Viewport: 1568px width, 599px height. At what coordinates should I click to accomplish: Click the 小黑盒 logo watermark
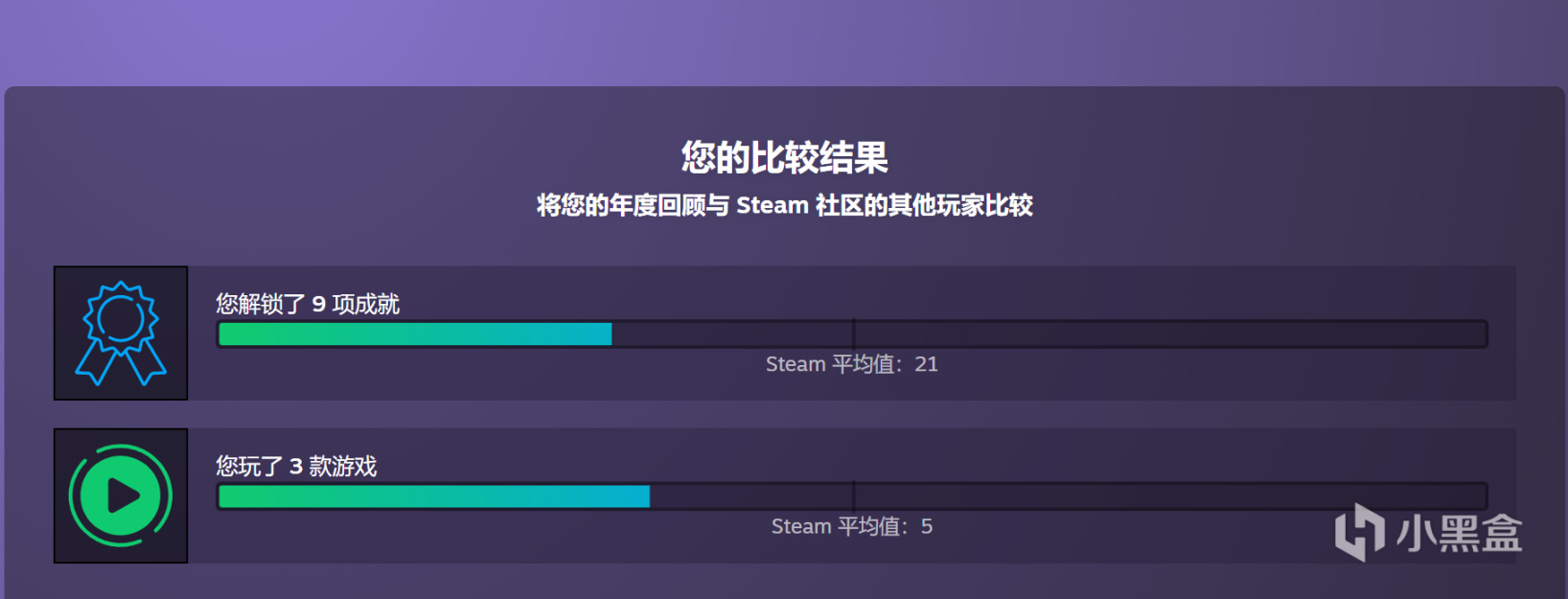coord(1428,532)
